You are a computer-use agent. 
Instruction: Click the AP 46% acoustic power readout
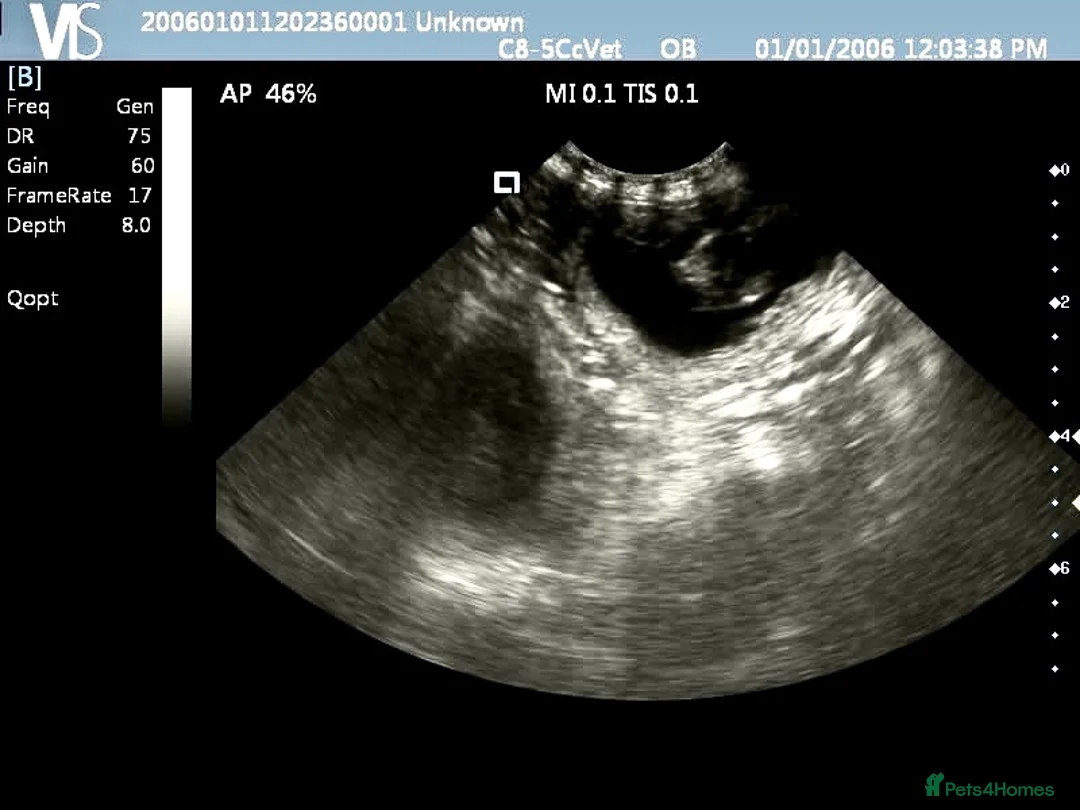[268, 95]
